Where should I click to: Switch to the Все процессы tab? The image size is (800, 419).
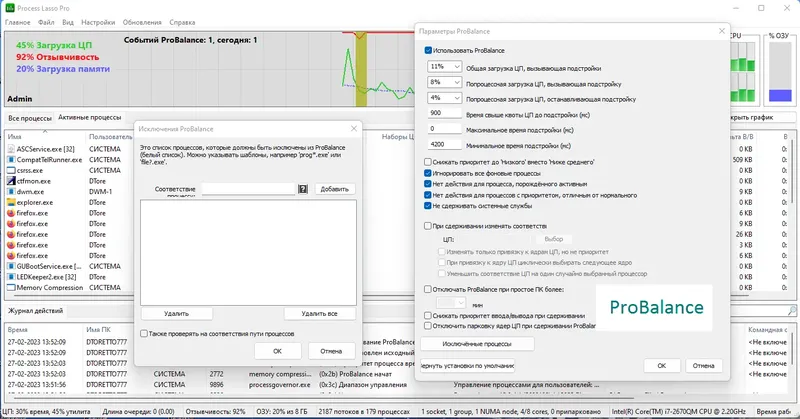pos(30,118)
